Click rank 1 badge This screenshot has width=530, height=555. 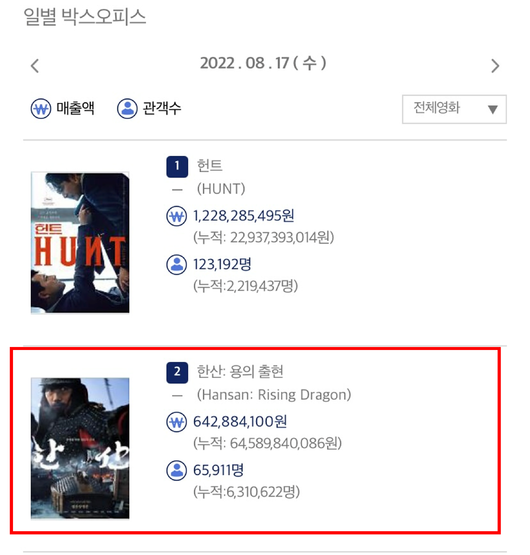(177, 166)
